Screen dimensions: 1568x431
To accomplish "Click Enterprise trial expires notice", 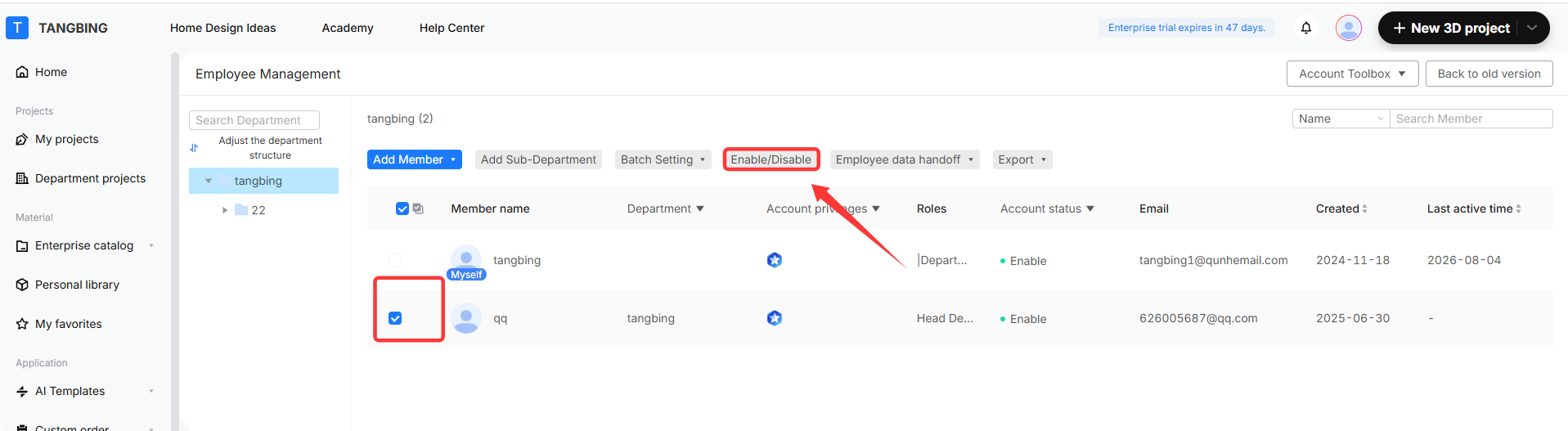I will click(x=1187, y=28).
